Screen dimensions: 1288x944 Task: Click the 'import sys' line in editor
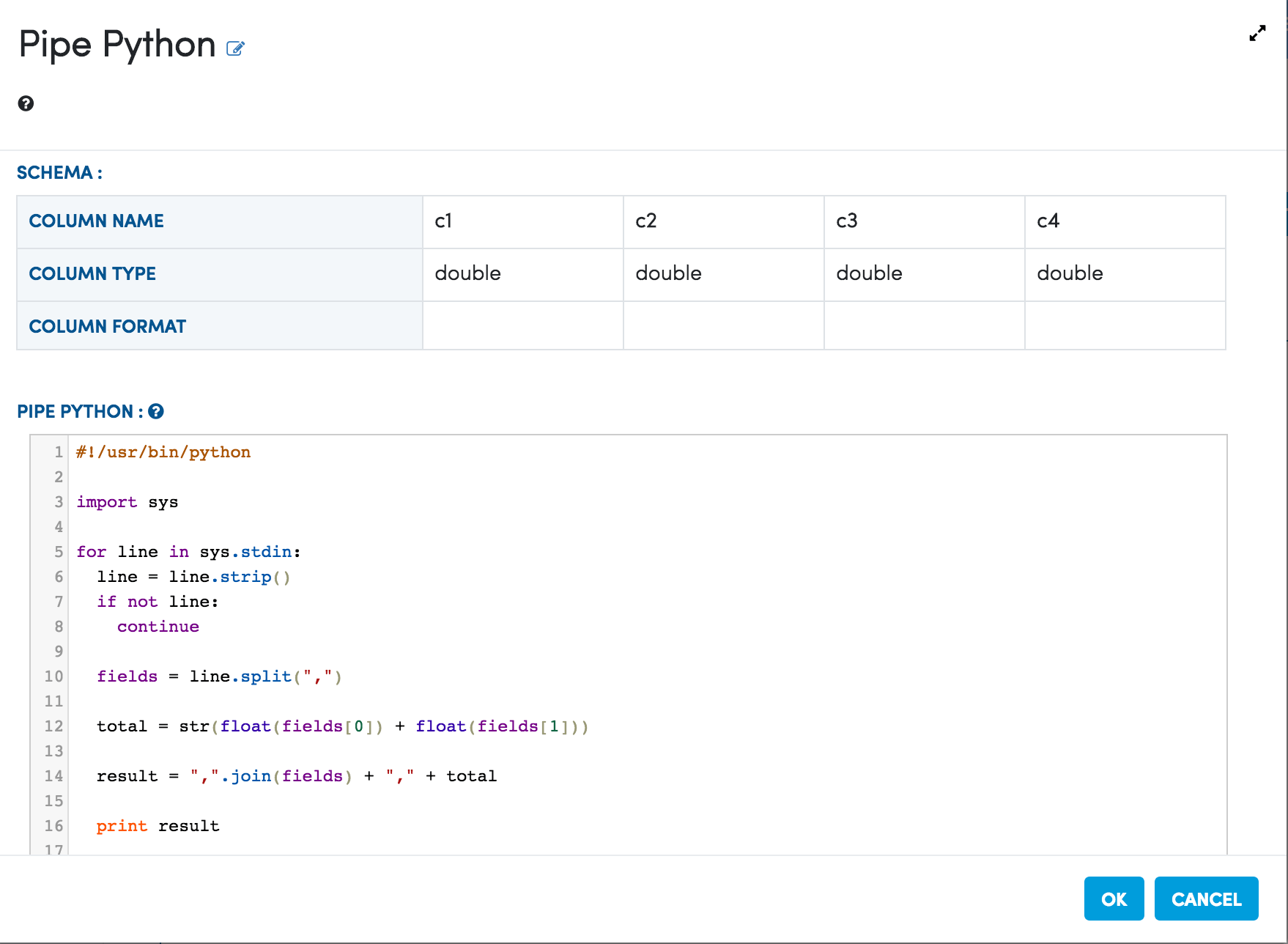tap(127, 502)
